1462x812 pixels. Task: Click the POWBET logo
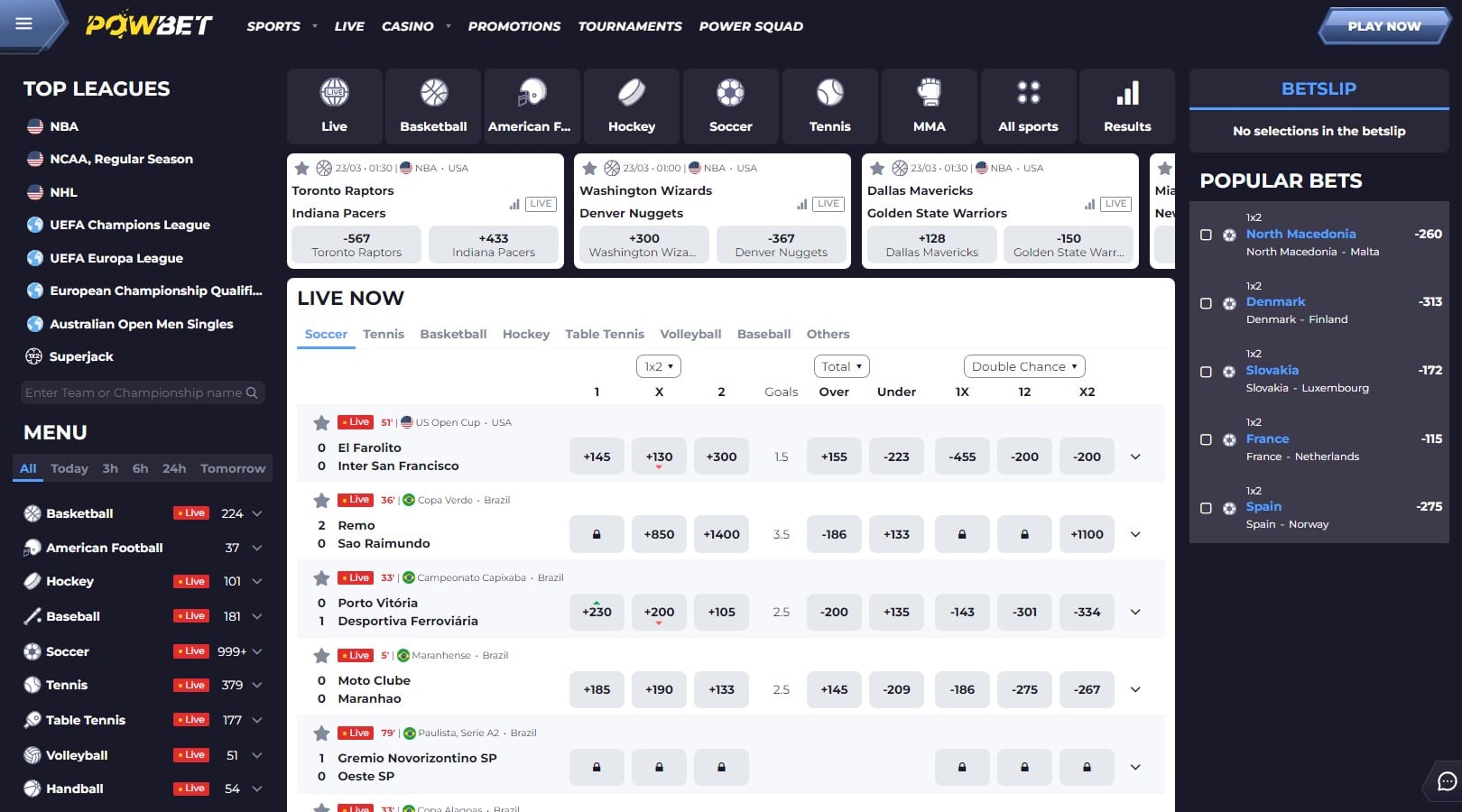pos(149,25)
